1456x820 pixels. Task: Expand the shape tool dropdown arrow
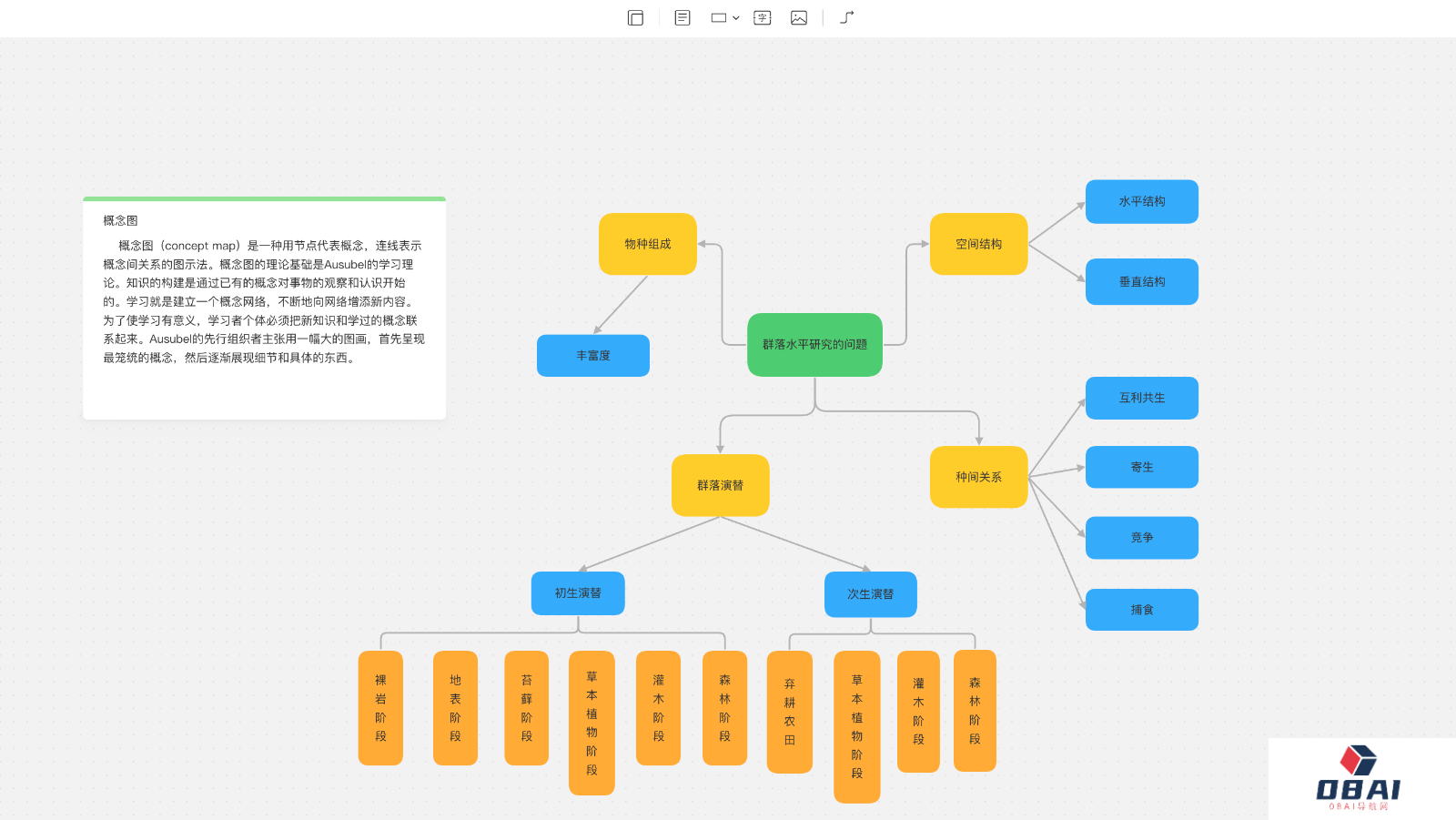coord(736,18)
